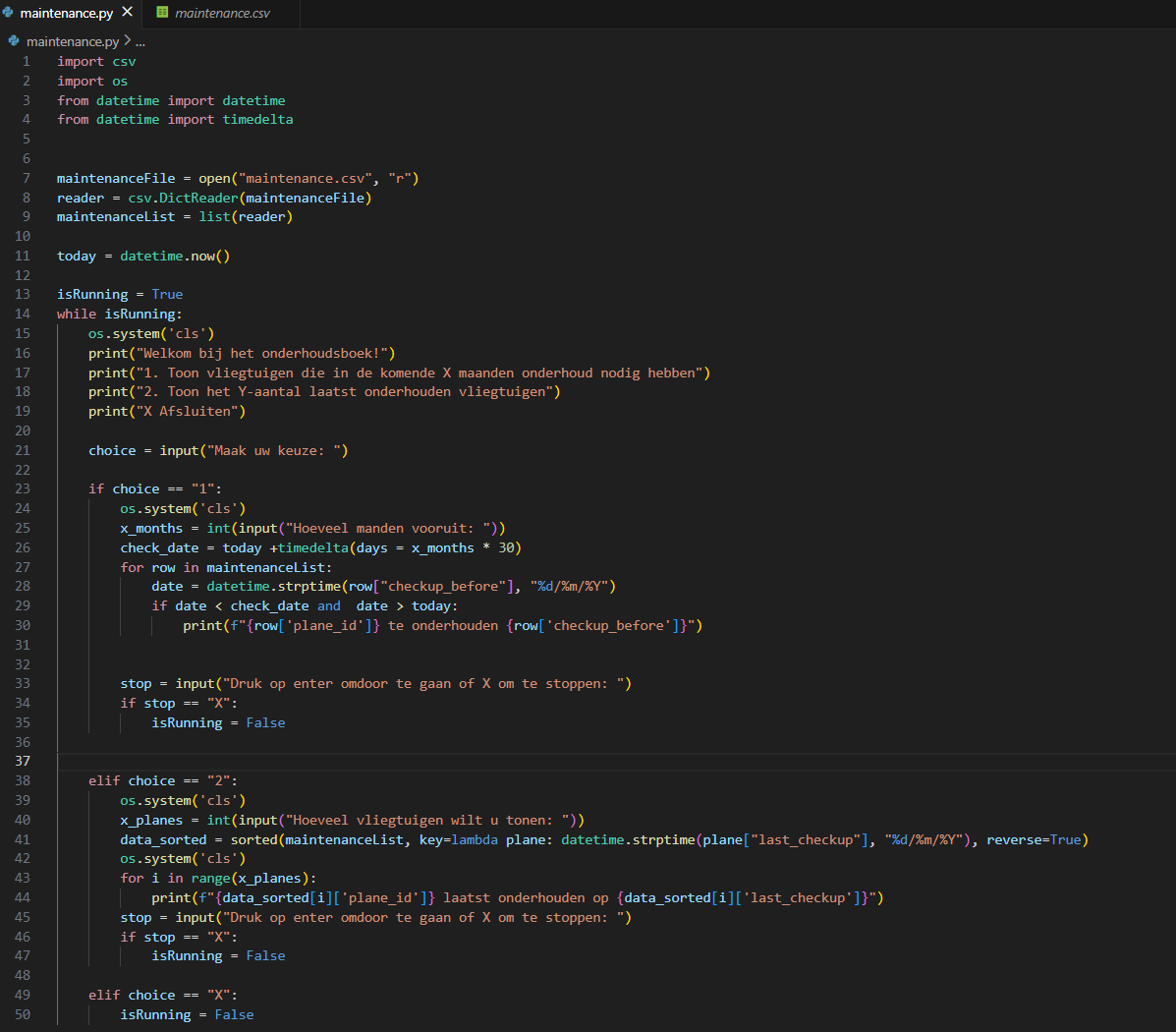Click 'te onderhouden' text on line 30
The image size is (1176, 1032).
point(442,625)
